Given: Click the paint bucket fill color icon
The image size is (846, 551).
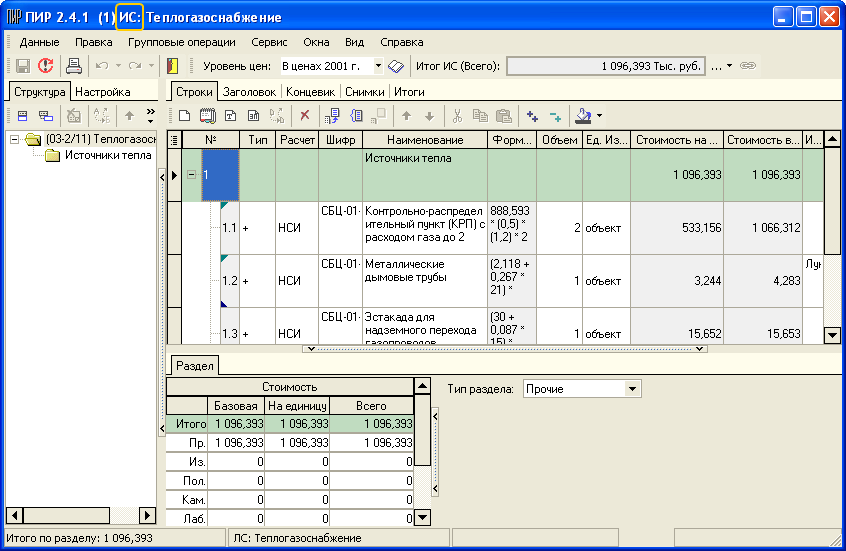Looking at the screenshot, I should coord(583,116).
